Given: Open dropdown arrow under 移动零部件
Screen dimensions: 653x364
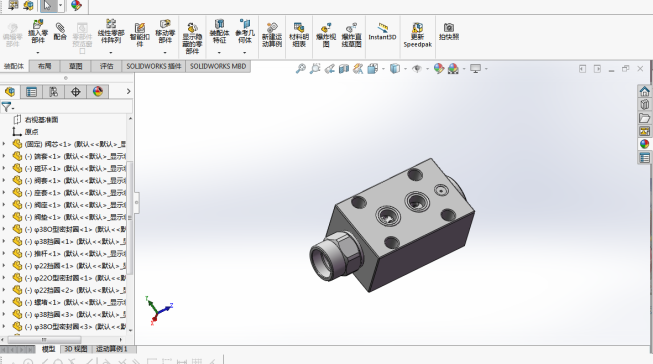Looking at the screenshot, I should pyautogui.click(x=165, y=52).
